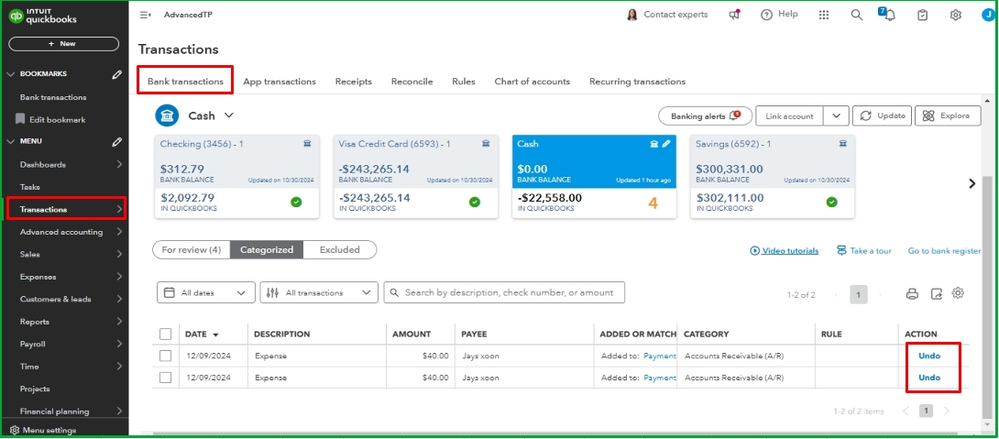Screen dimensions: 999x439
Task: Select all rows with header checkbox
Action: (166, 334)
